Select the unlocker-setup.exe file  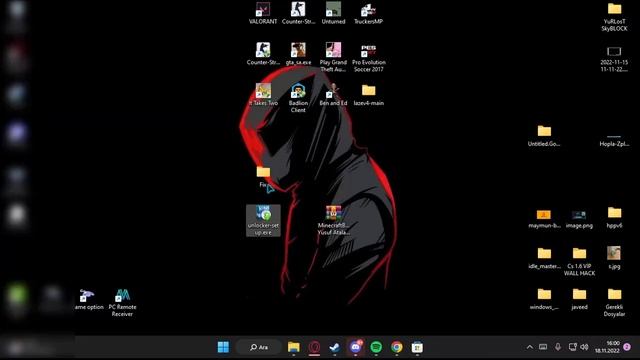click(263, 220)
